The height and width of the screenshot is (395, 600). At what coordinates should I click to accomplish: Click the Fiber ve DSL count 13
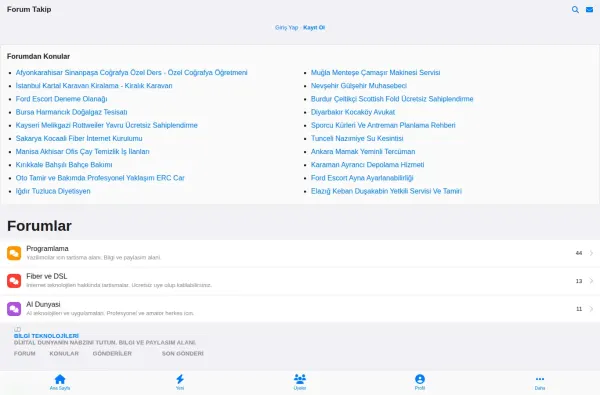click(x=579, y=281)
